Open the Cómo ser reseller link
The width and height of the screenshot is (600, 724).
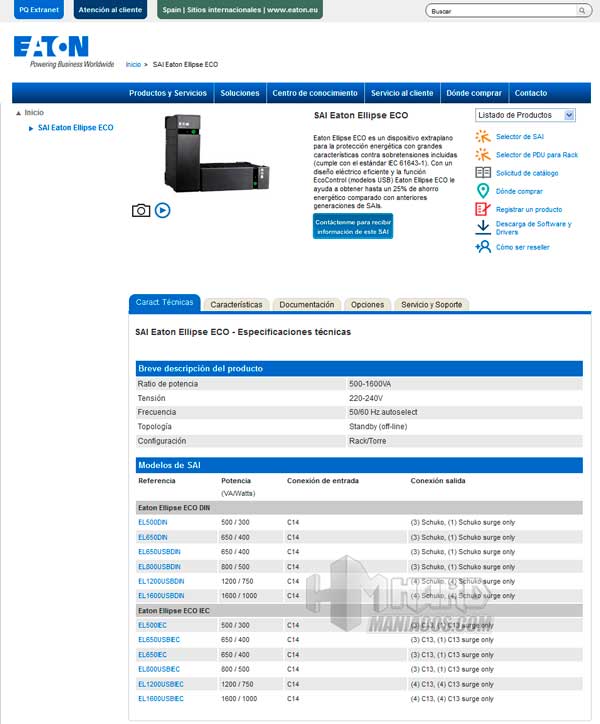[522, 247]
